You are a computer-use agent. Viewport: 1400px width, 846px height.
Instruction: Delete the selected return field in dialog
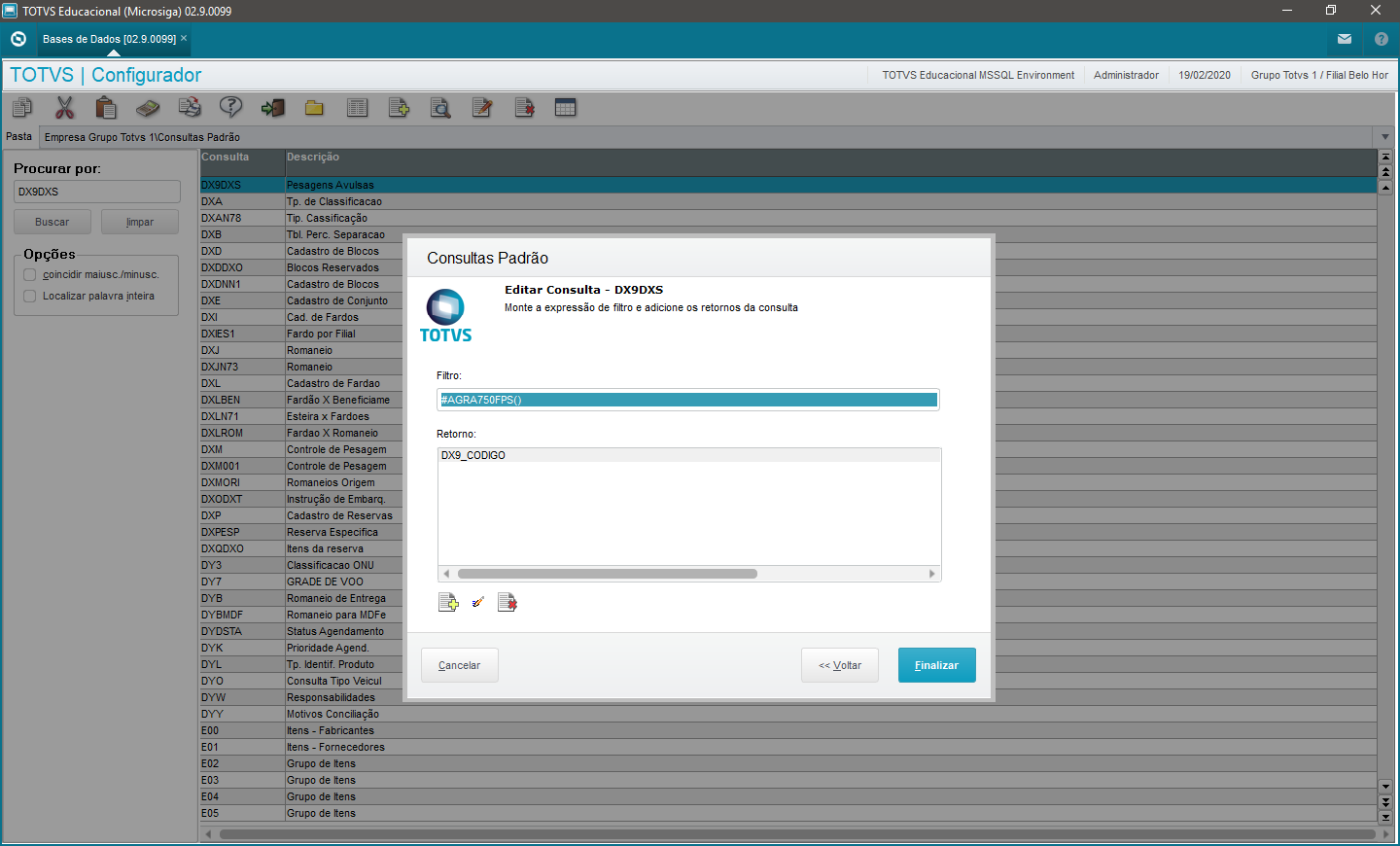pyautogui.click(x=507, y=603)
